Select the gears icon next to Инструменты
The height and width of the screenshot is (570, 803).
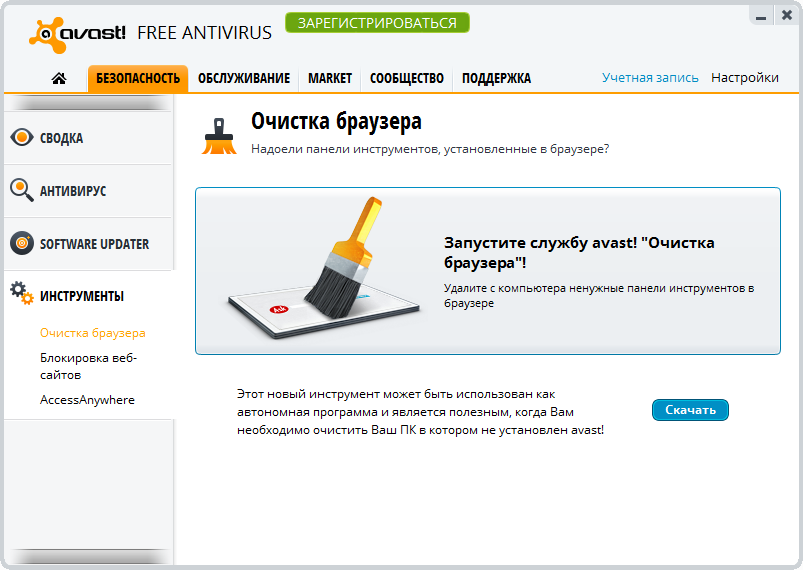tap(22, 293)
